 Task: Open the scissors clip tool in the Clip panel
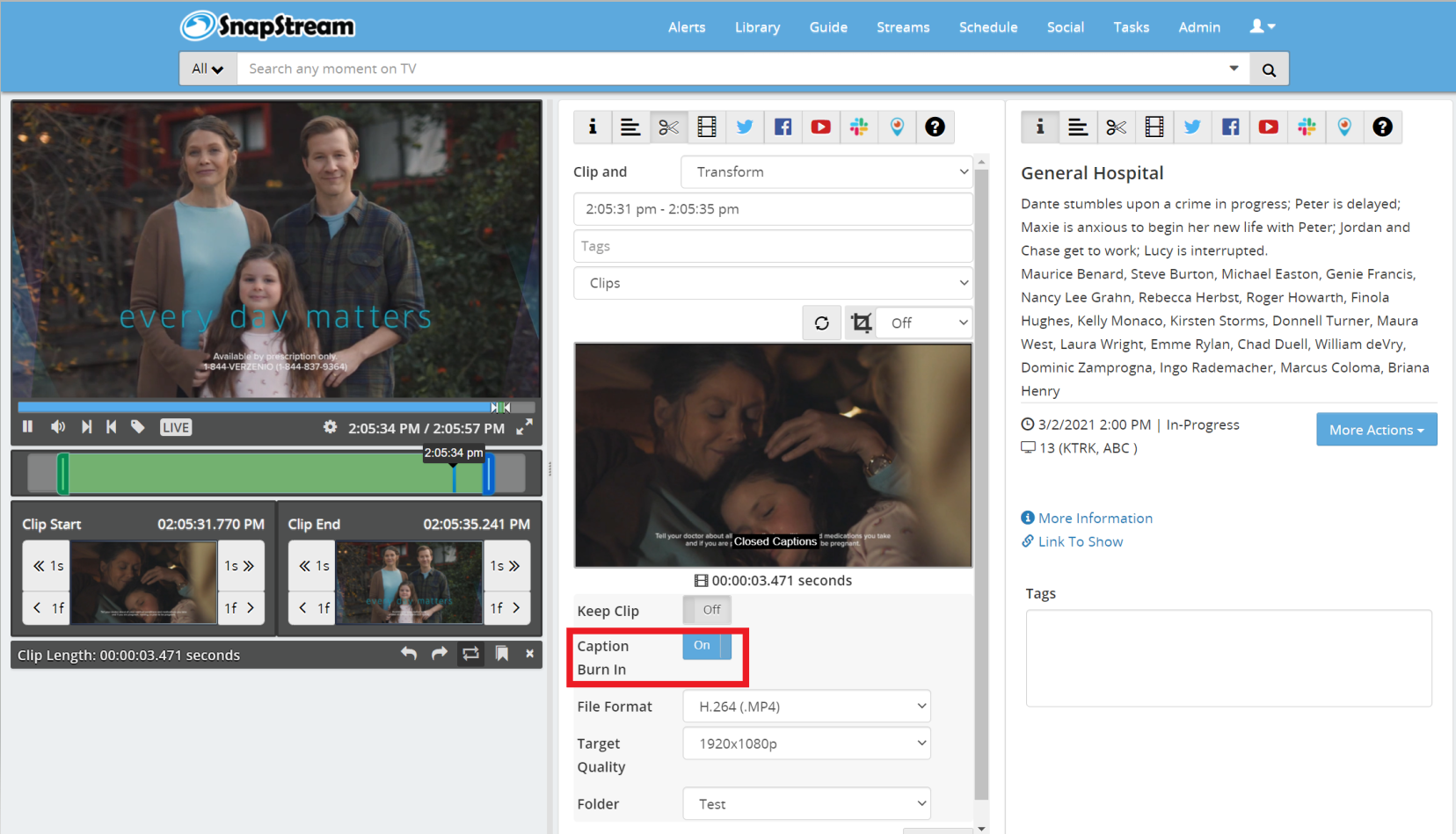[669, 127]
